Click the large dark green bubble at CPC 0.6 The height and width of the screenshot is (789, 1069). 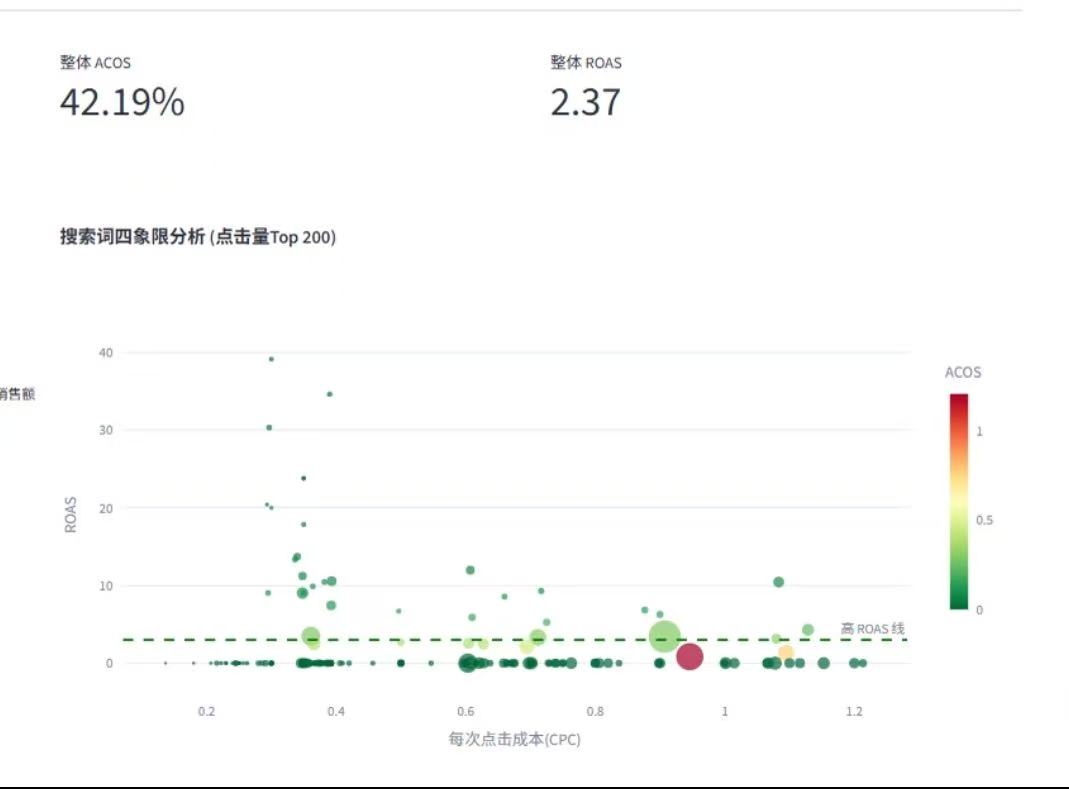click(467, 663)
